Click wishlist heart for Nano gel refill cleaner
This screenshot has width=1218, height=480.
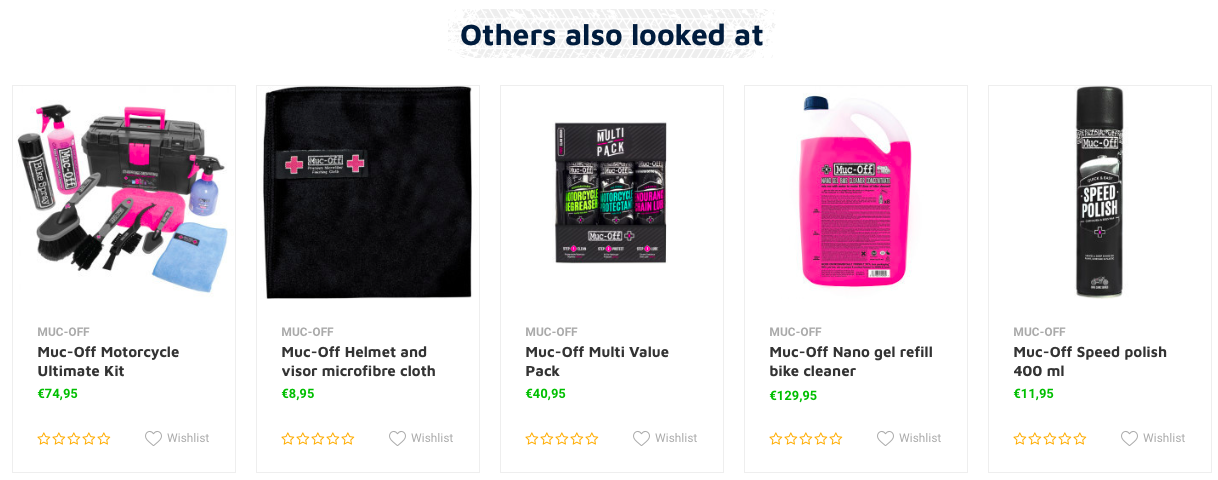coord(885,438)
